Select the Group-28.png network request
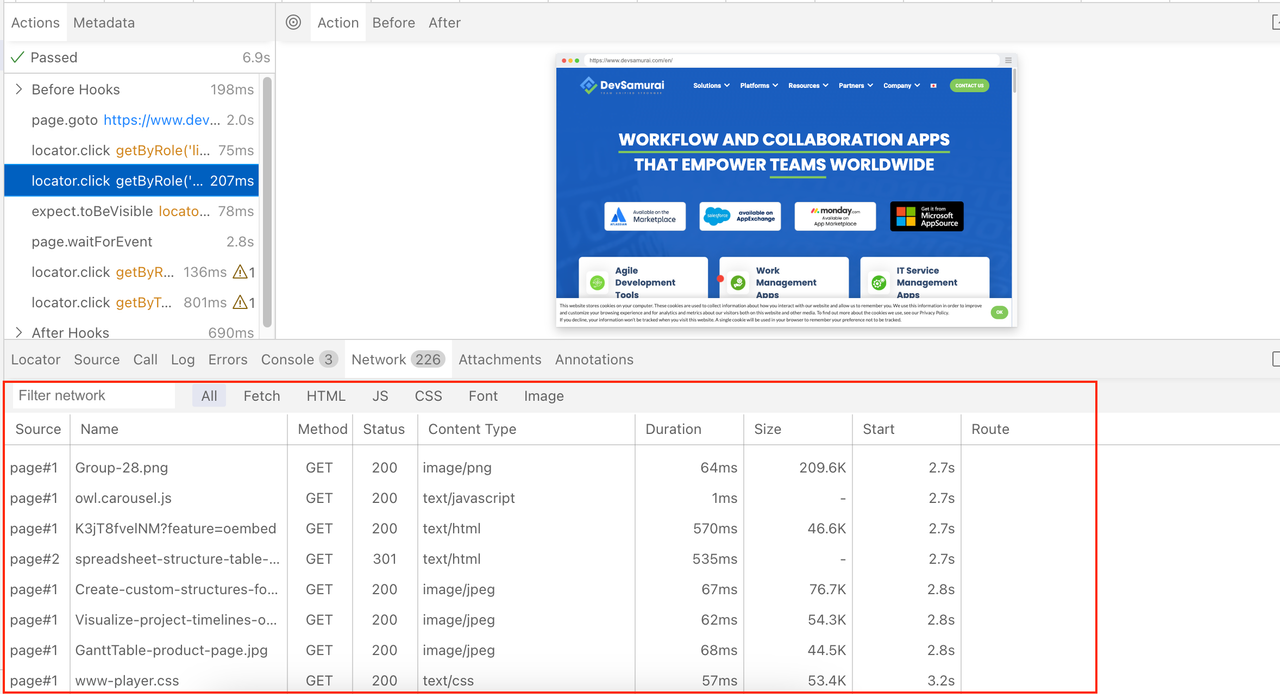 click(548, 467)
